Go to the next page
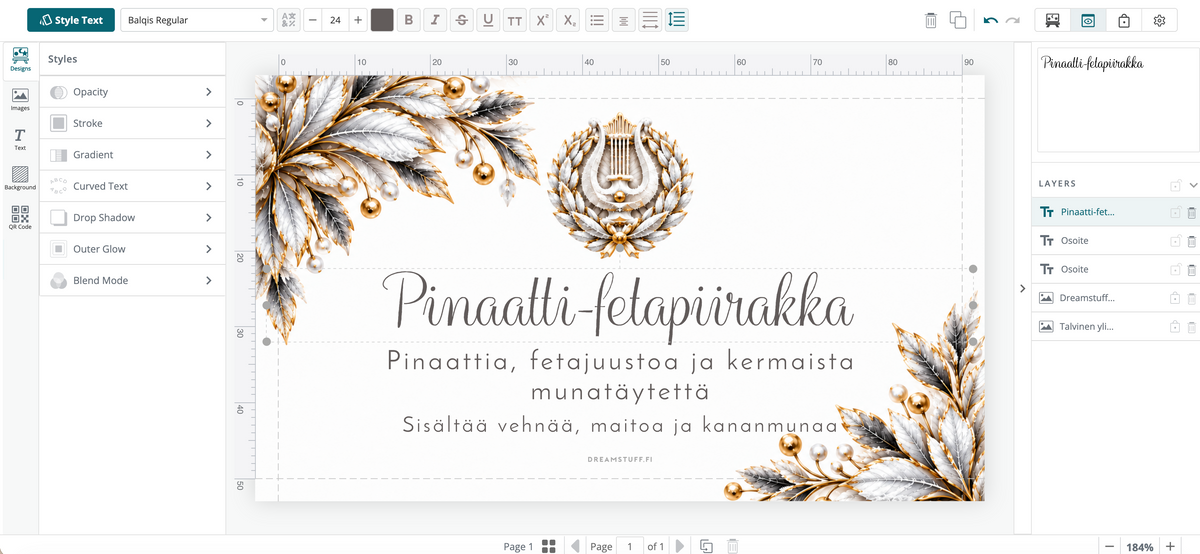The width and height of the screenshot is (1200, 554). click(680, 546)
